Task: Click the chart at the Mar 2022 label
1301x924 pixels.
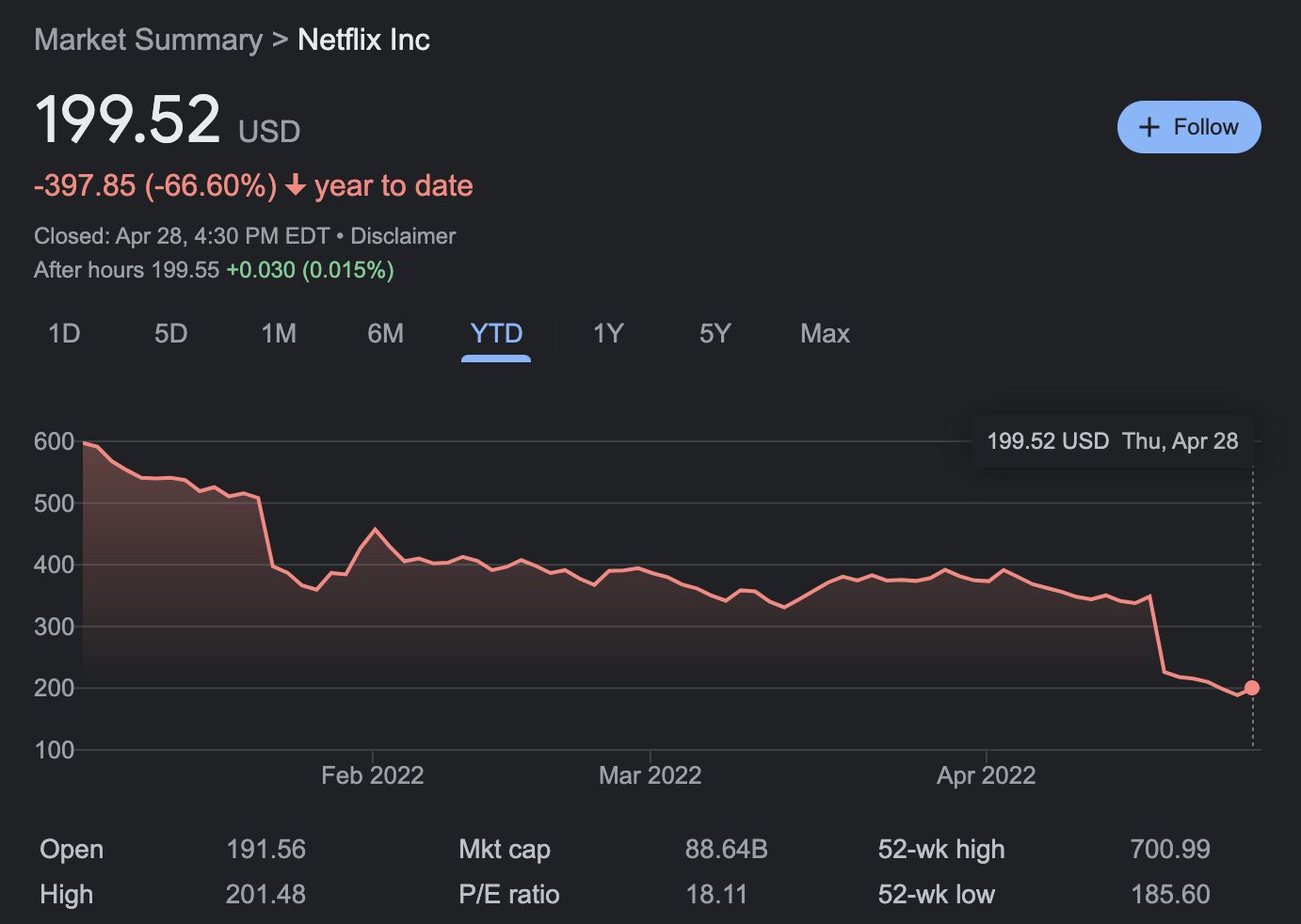Action: click(x=650, y=775)
